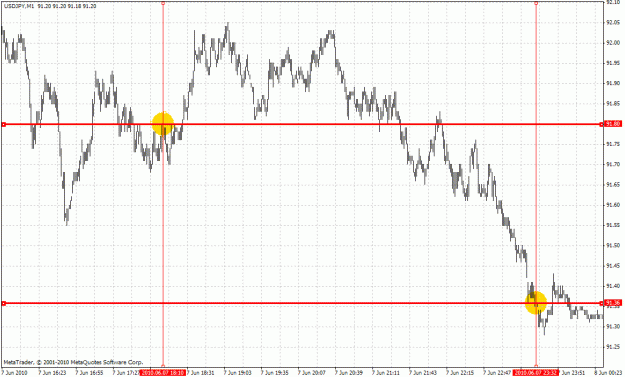625x377 pixels.
Task: Click the 91.75 price scale label
Action: 613,144
